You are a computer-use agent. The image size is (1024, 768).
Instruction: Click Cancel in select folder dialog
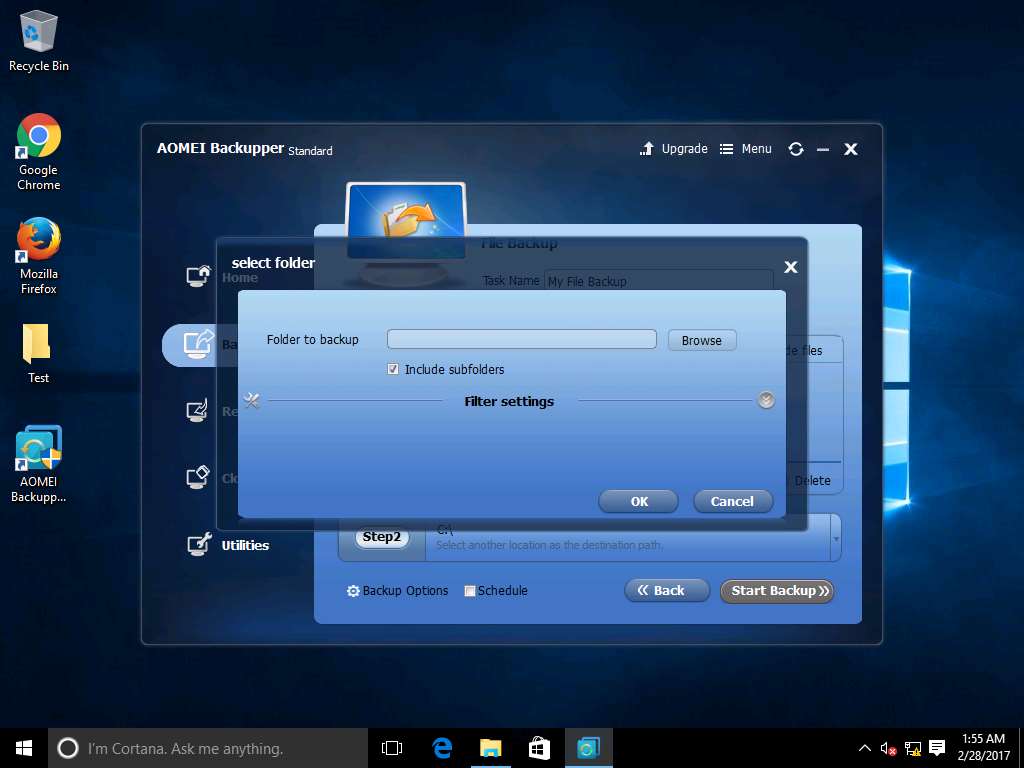tap(733, 501)
